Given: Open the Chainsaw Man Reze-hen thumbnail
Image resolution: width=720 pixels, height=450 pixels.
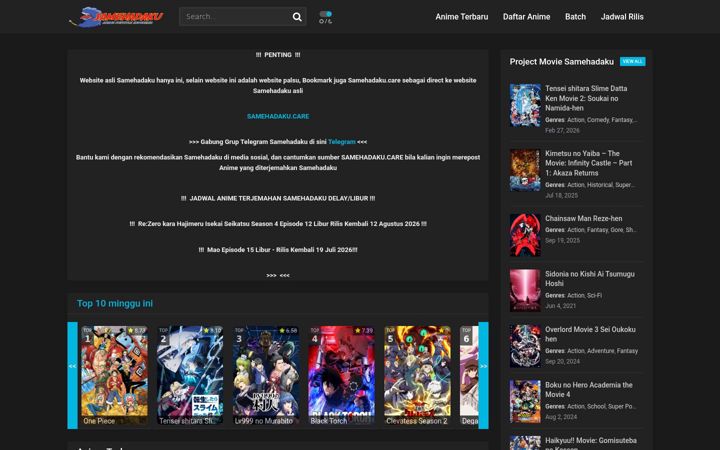Looking at the screenshot, I should [525, 235].
